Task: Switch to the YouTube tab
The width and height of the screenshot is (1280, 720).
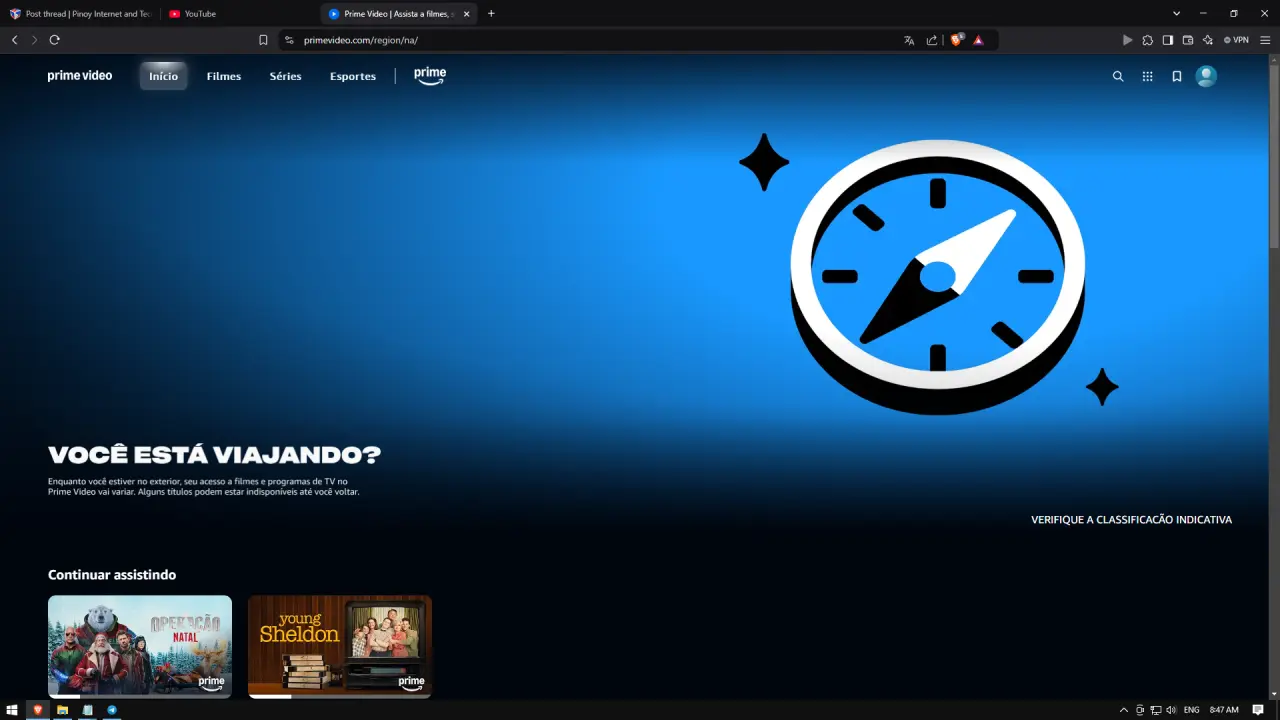Action: pyautogui.click(x=240, y=14)
